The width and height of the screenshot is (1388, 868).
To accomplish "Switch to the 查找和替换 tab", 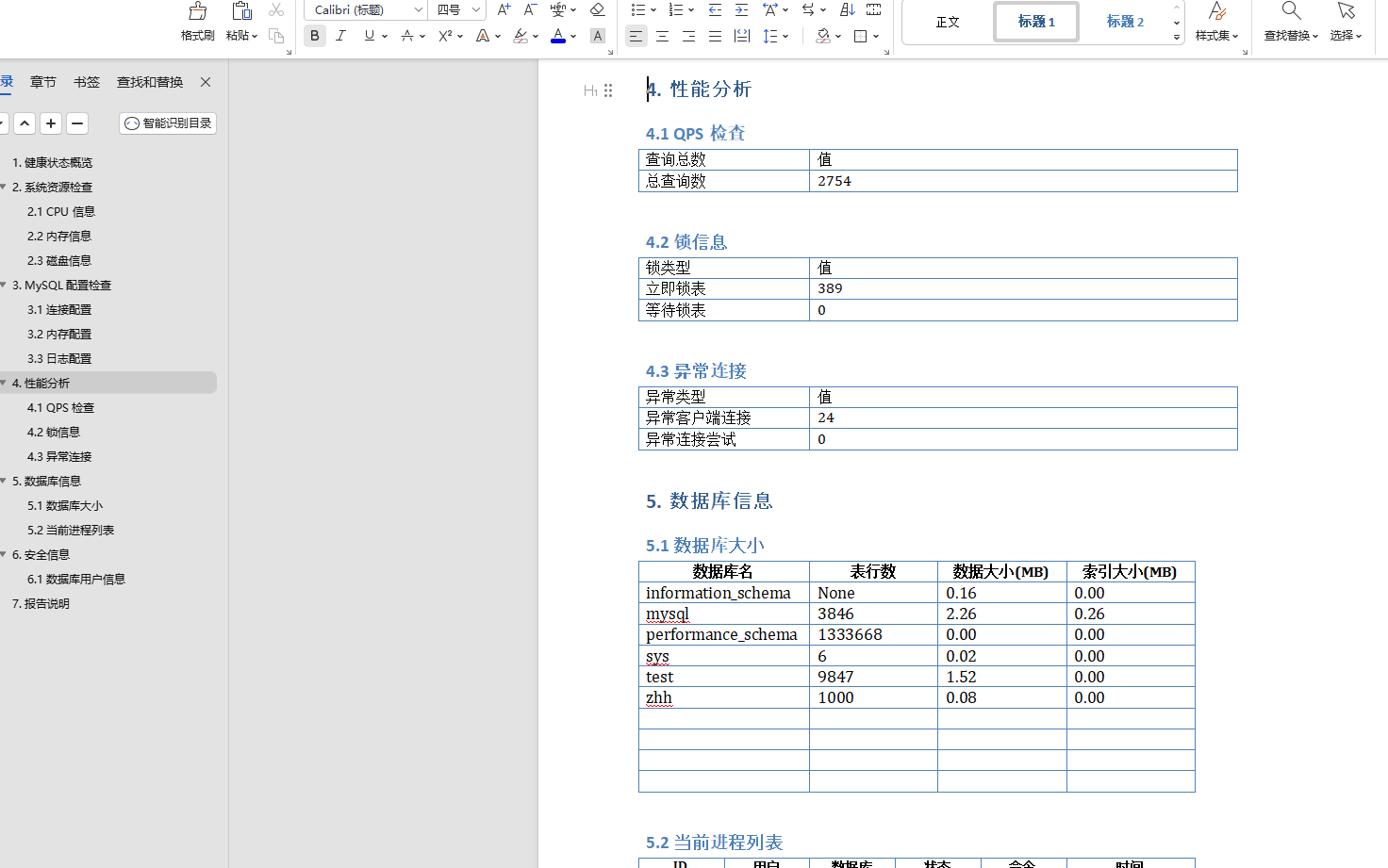I will point(150,82).
